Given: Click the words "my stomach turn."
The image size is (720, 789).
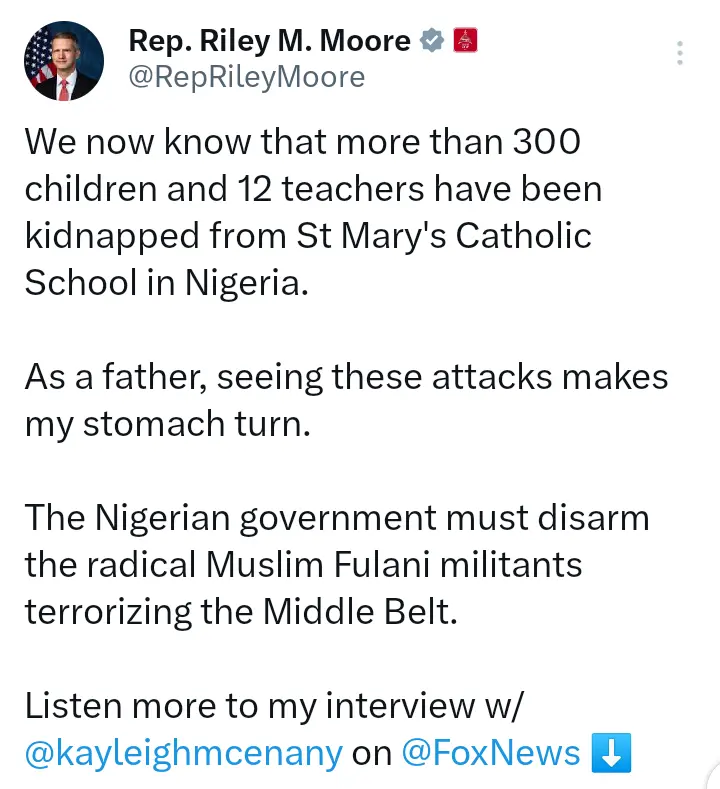Looking at the screenshot, I should (x=169, y=424).
